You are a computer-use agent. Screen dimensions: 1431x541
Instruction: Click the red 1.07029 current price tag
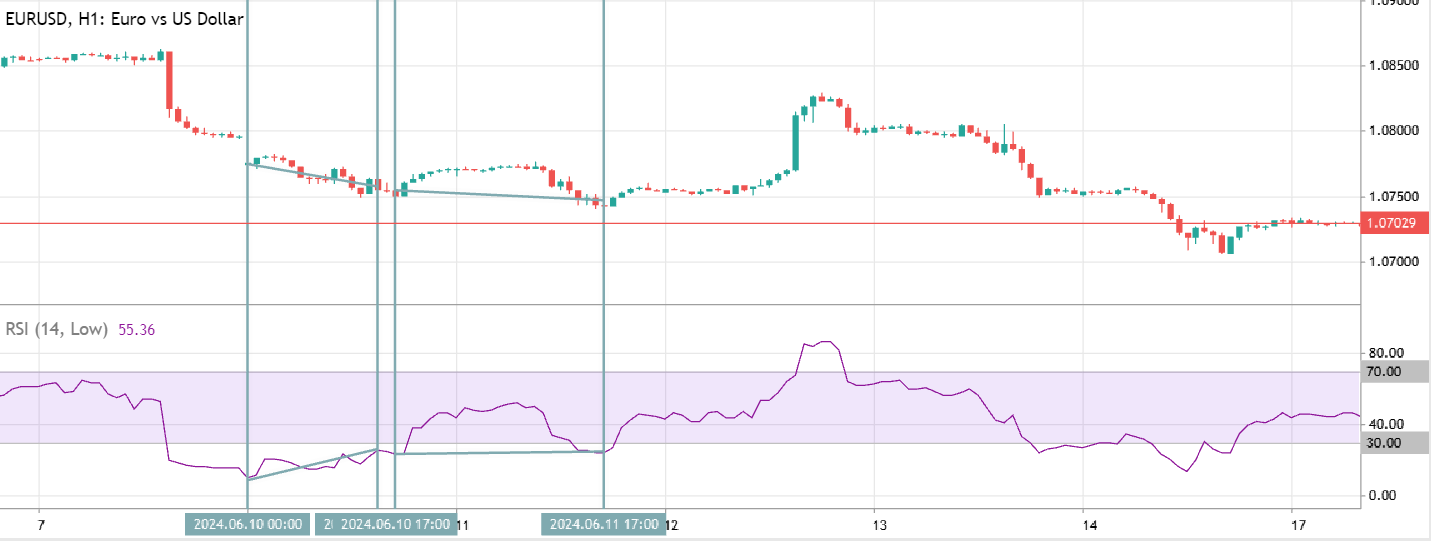pos(1395,222)
